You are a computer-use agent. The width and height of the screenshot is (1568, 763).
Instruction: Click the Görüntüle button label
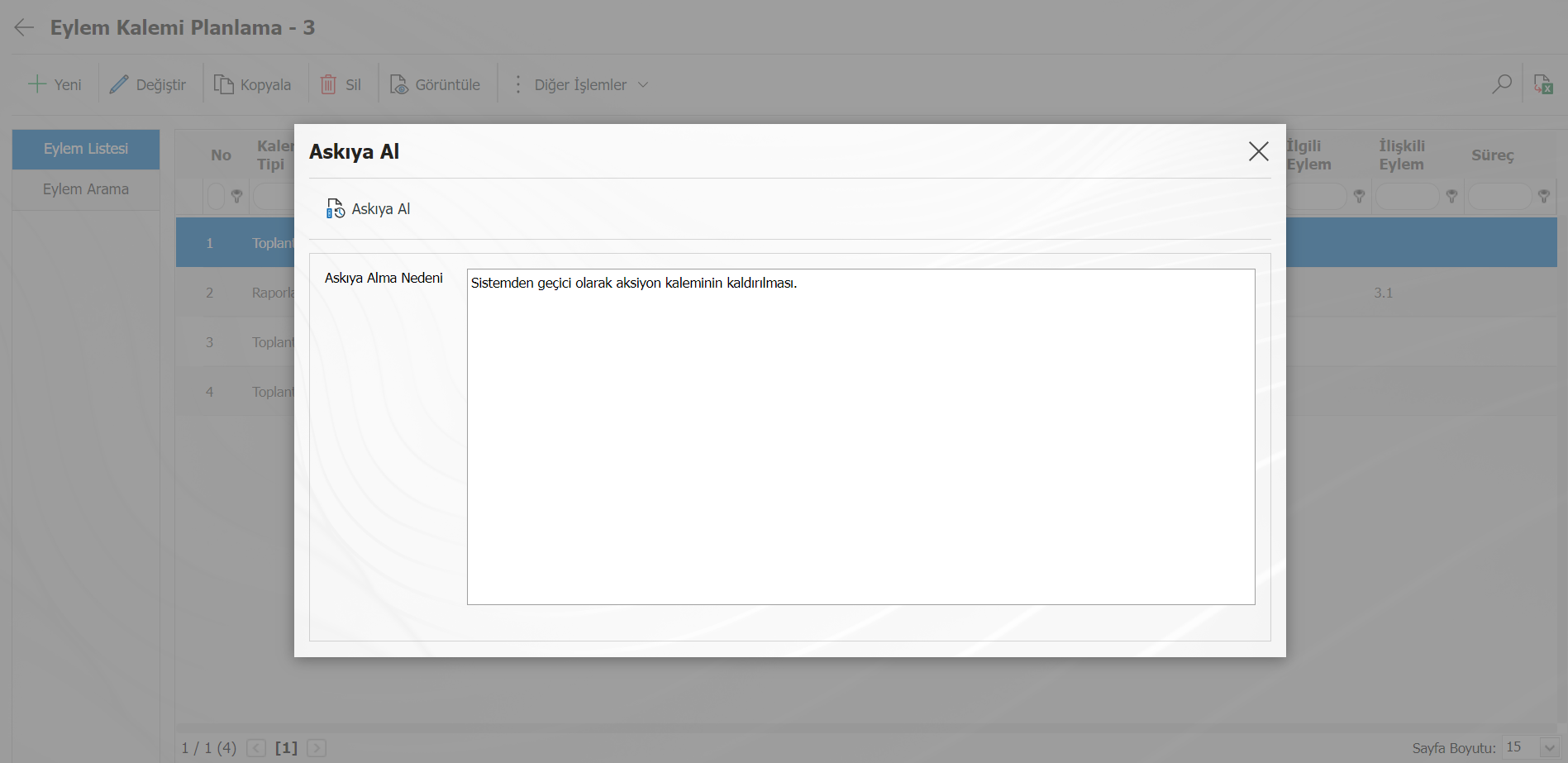click(x=447, y=84)
